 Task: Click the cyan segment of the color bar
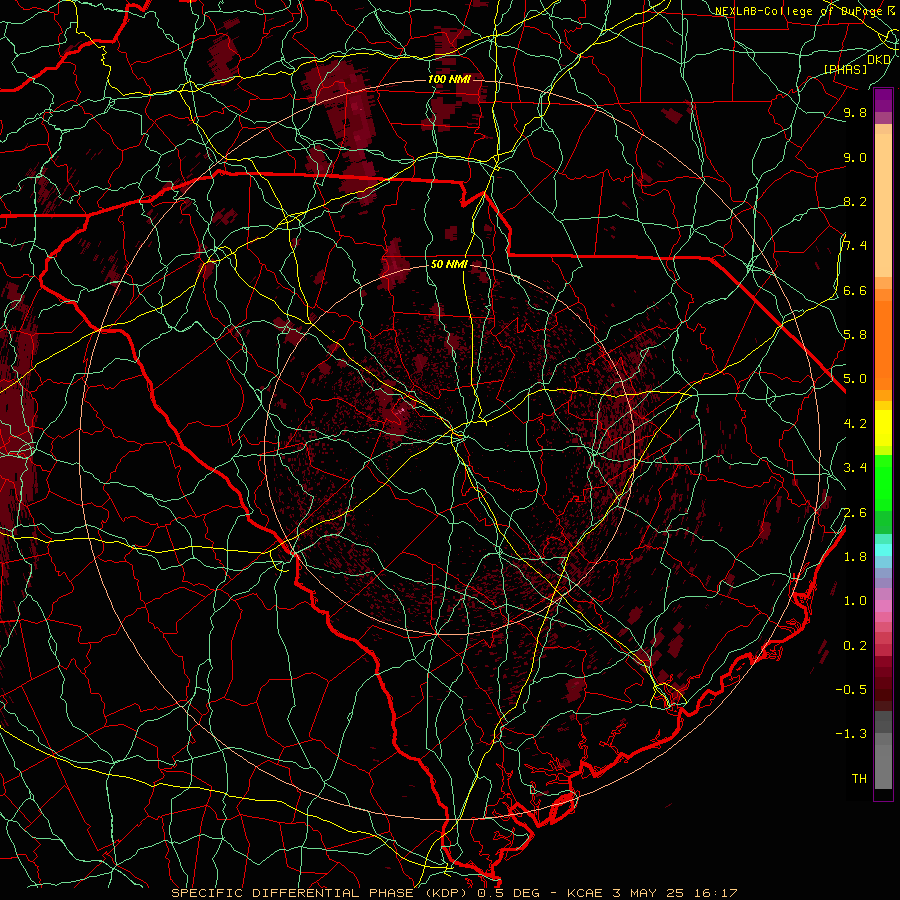883,550
